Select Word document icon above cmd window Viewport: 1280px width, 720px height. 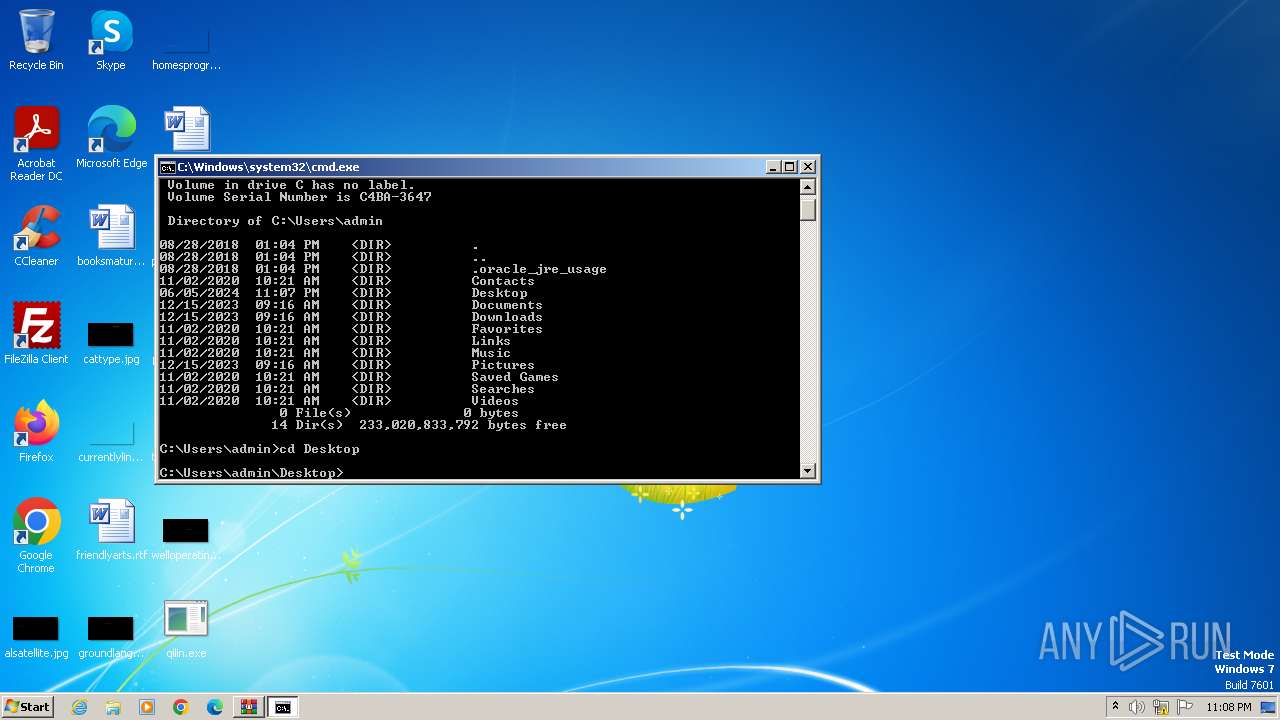[x=186, y=130]
